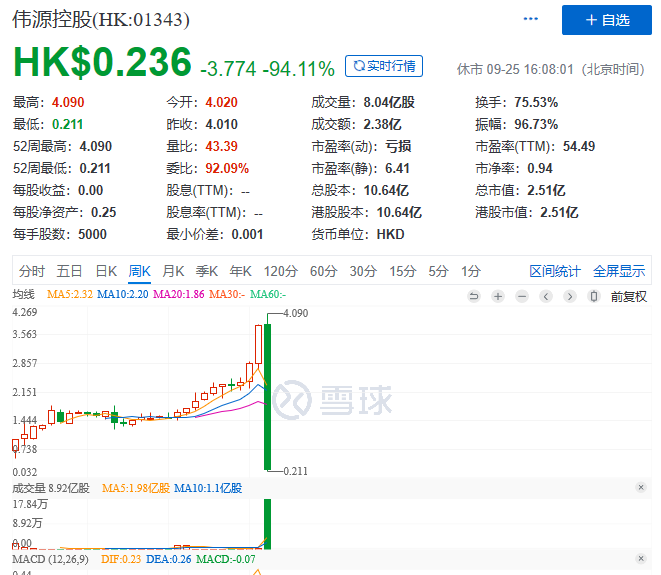Show the 年K chart tab
This screenshot has height=575, width=661.
[240, 271]
